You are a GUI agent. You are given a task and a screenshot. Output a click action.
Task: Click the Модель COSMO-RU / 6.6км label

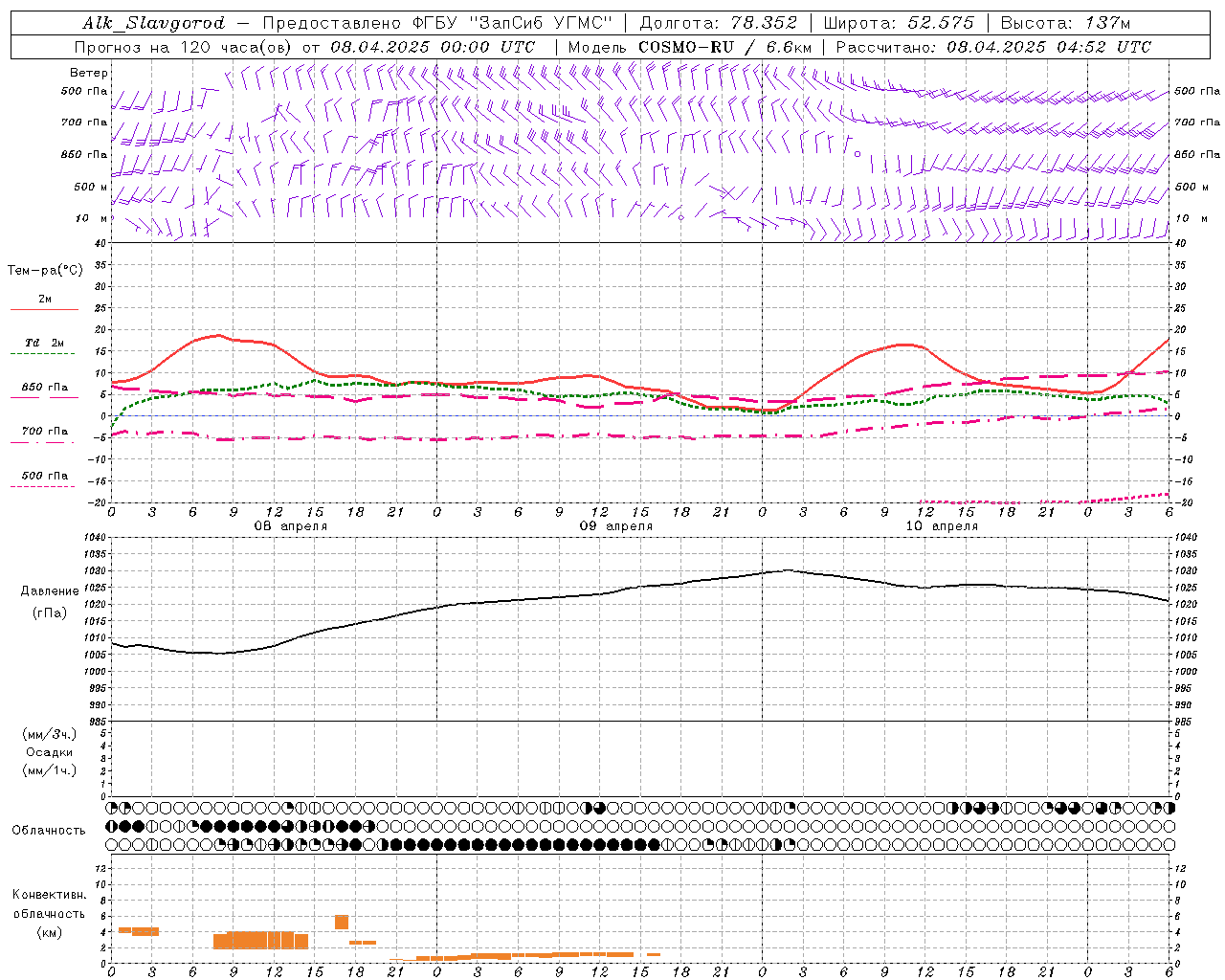[x=689, y=47]
